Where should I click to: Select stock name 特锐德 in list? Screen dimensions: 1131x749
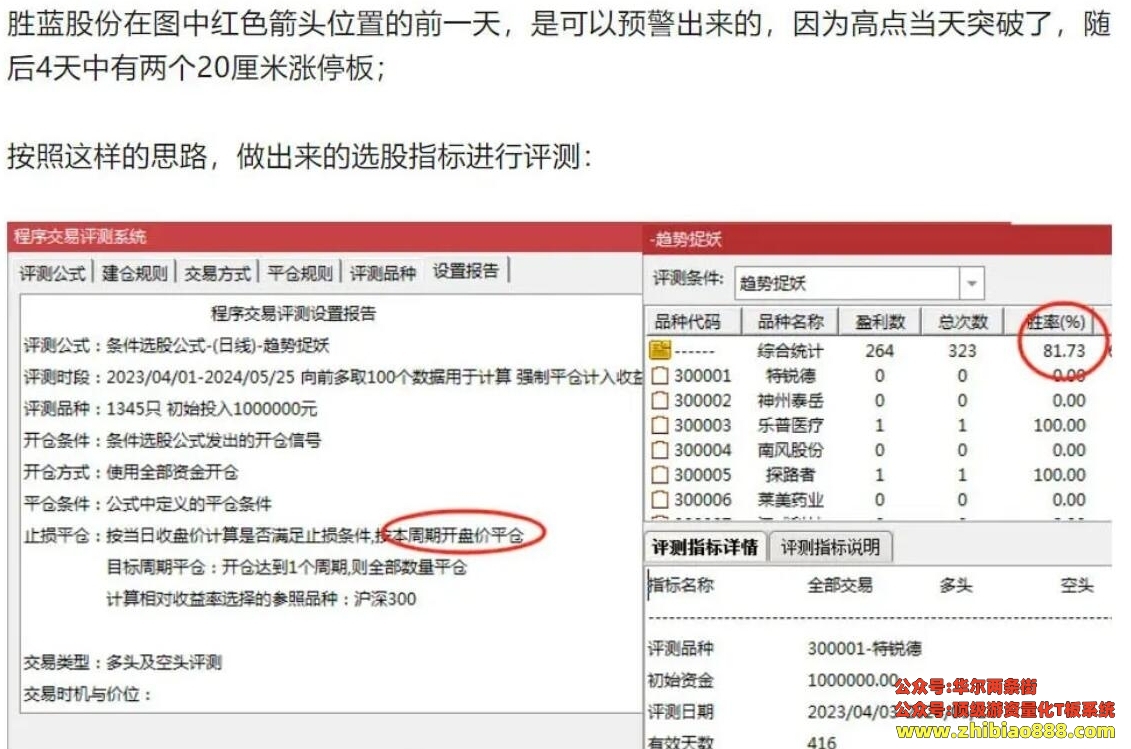(791, 376)
